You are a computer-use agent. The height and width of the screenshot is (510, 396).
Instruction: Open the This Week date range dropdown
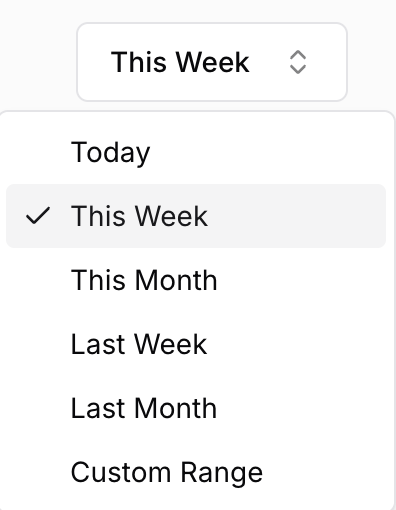point(212,62)
